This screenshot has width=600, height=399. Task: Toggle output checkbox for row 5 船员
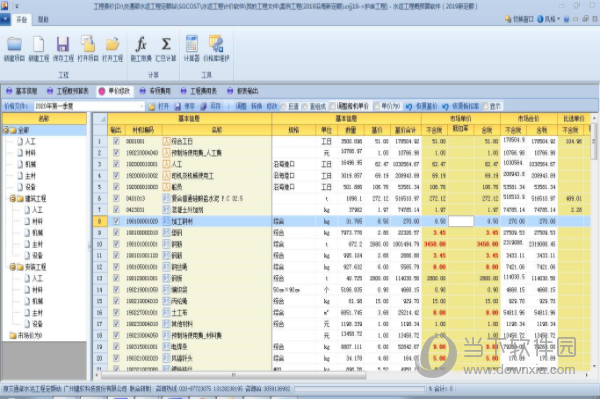(116, 187)
